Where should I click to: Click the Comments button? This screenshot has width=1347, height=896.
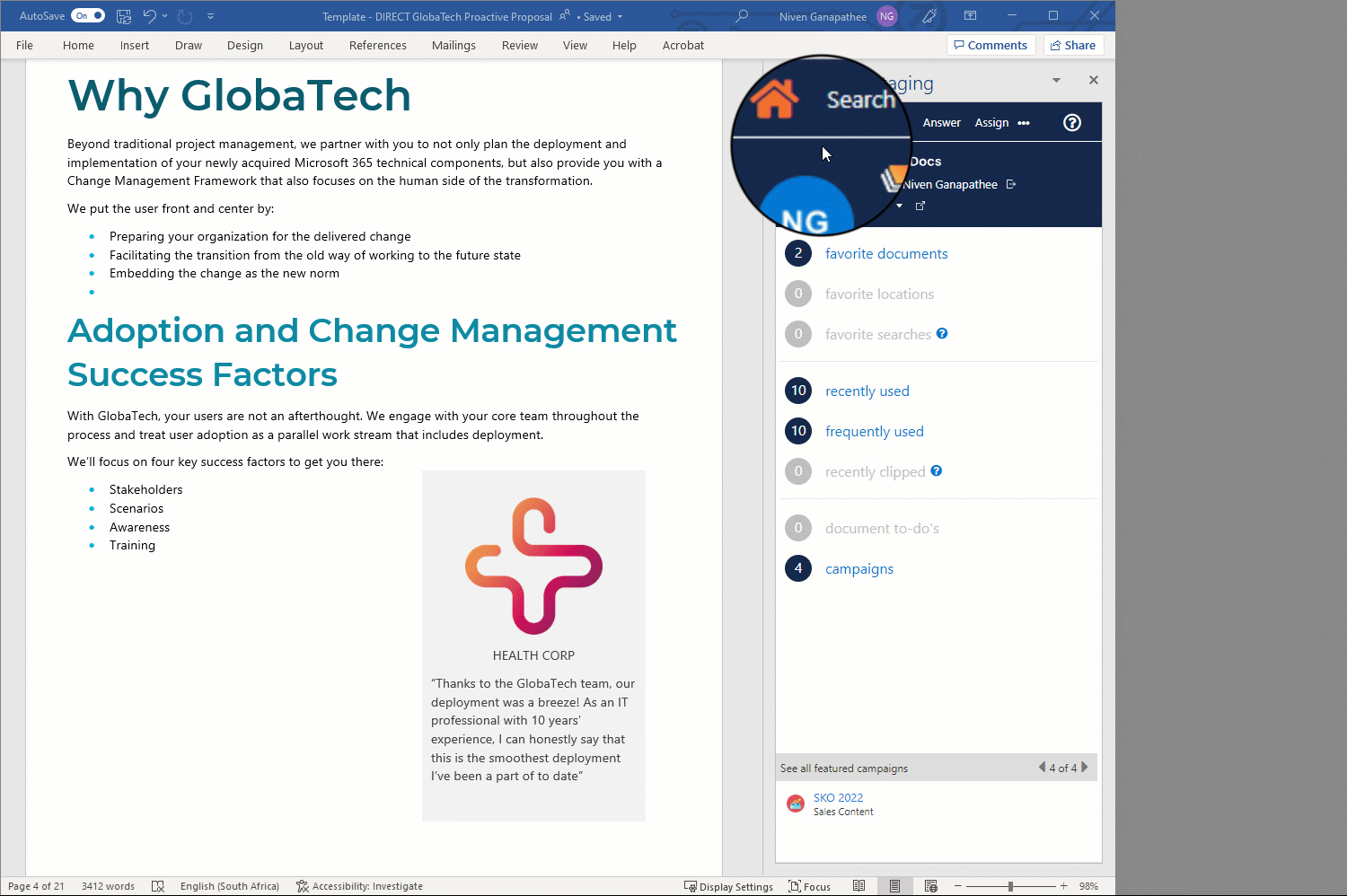(x=991, y=45)
